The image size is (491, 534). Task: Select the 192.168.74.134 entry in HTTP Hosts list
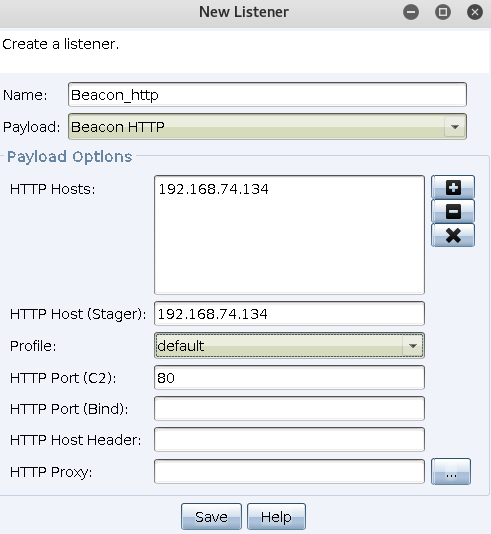[213, 189]
